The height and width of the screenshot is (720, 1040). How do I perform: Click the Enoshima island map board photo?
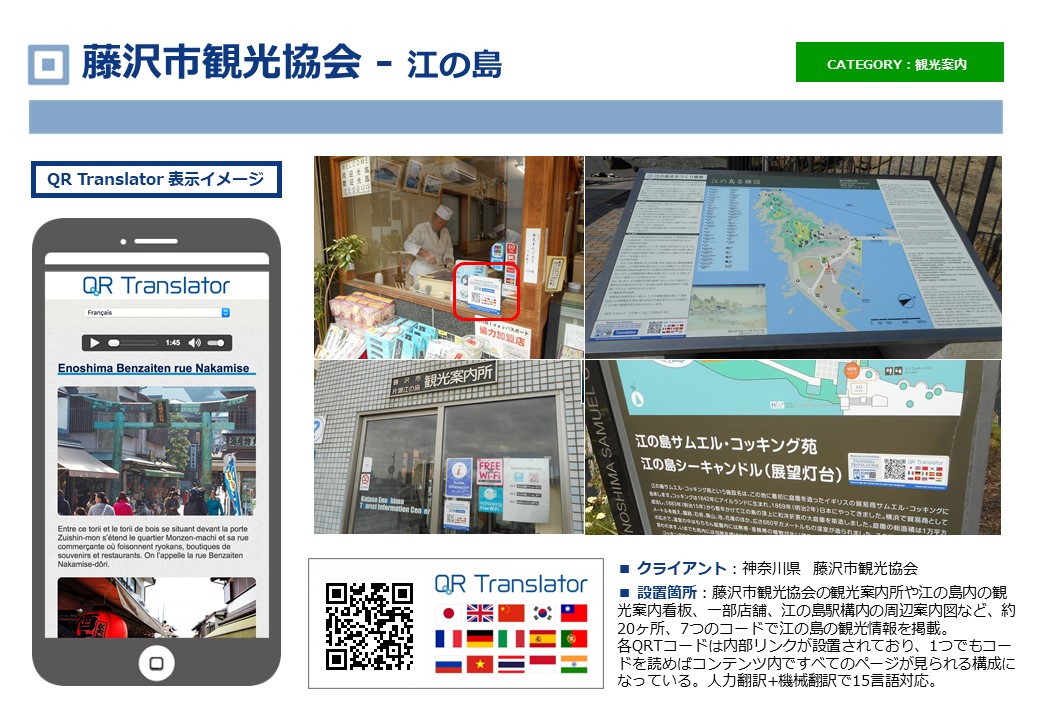(x=793, y=257)
